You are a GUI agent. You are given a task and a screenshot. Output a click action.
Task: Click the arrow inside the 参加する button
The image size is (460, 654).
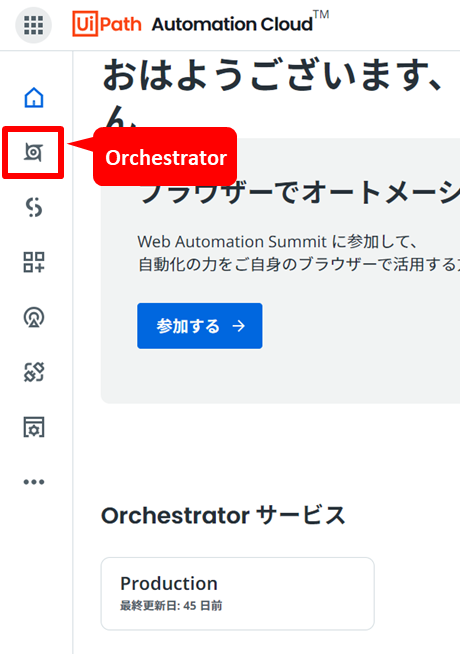click(239, 326)
